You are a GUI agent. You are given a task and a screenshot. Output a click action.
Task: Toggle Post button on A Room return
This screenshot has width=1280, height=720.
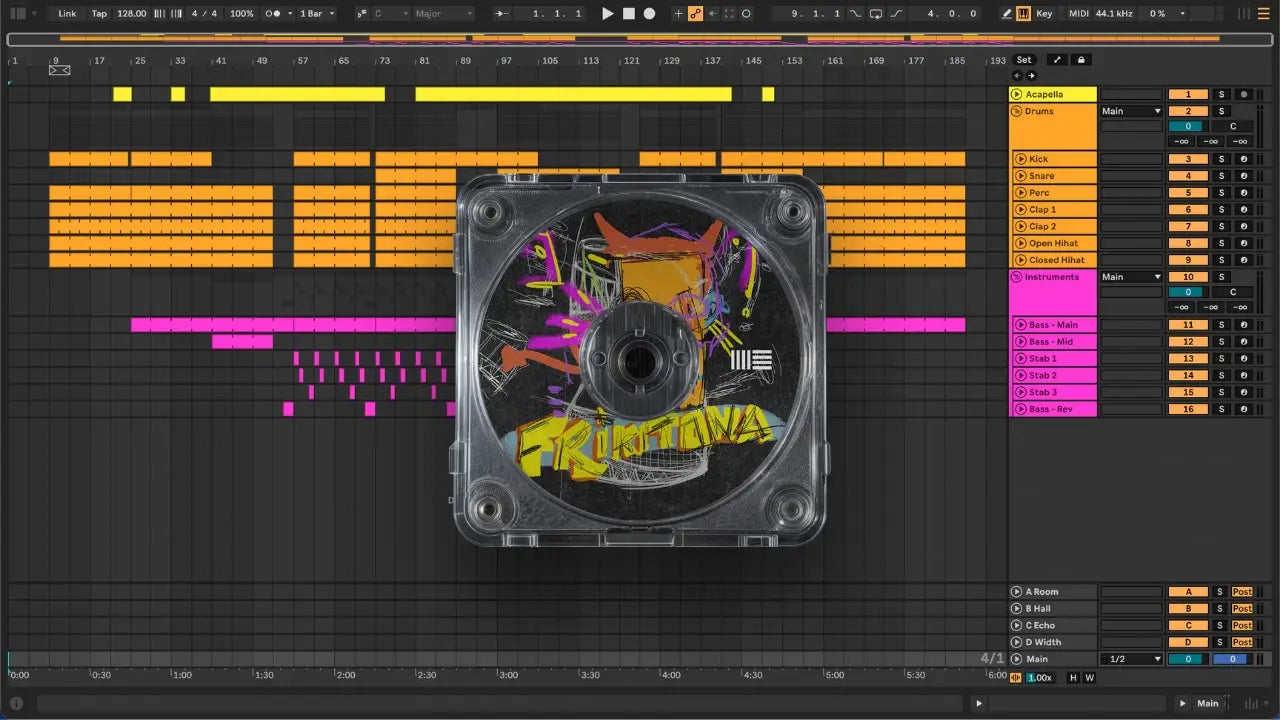(x=1242, y=592)
